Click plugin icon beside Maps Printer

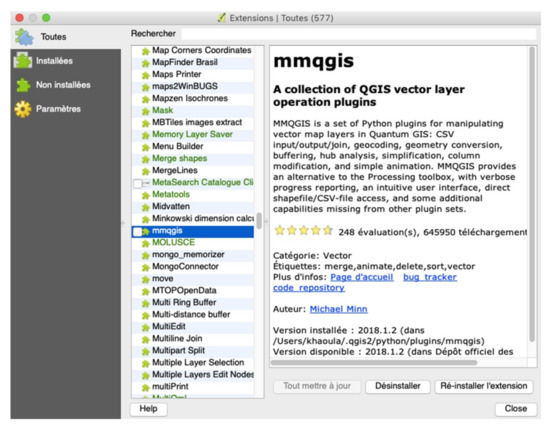[146, 75]
